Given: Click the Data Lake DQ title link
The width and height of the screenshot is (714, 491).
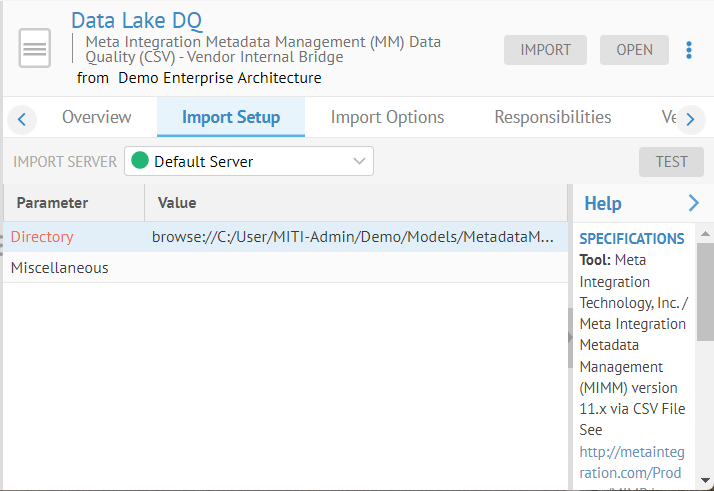Looking at the screenshot, I should tap(137, 20).
